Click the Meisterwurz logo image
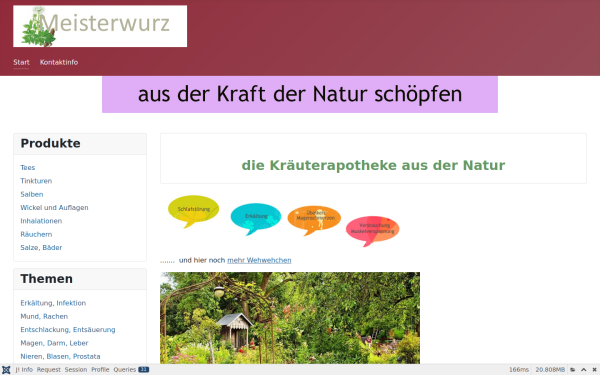 click(x=100, y=26)
